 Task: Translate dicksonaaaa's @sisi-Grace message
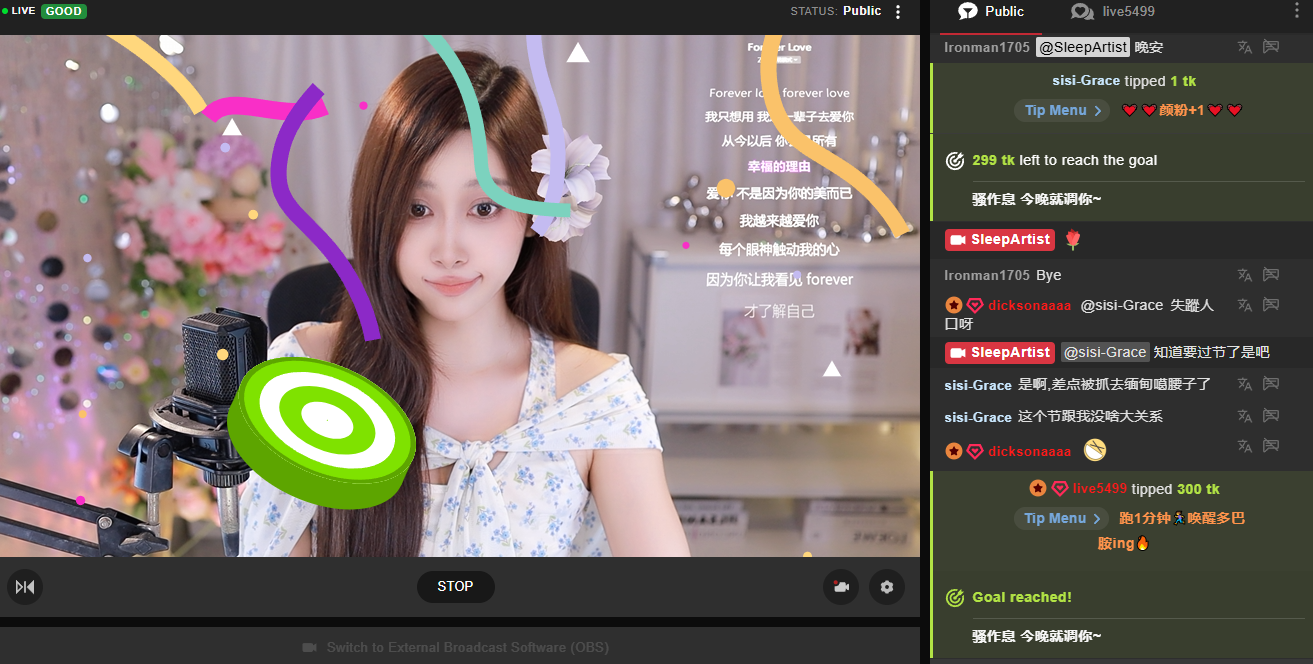(x=1244, y=305)
